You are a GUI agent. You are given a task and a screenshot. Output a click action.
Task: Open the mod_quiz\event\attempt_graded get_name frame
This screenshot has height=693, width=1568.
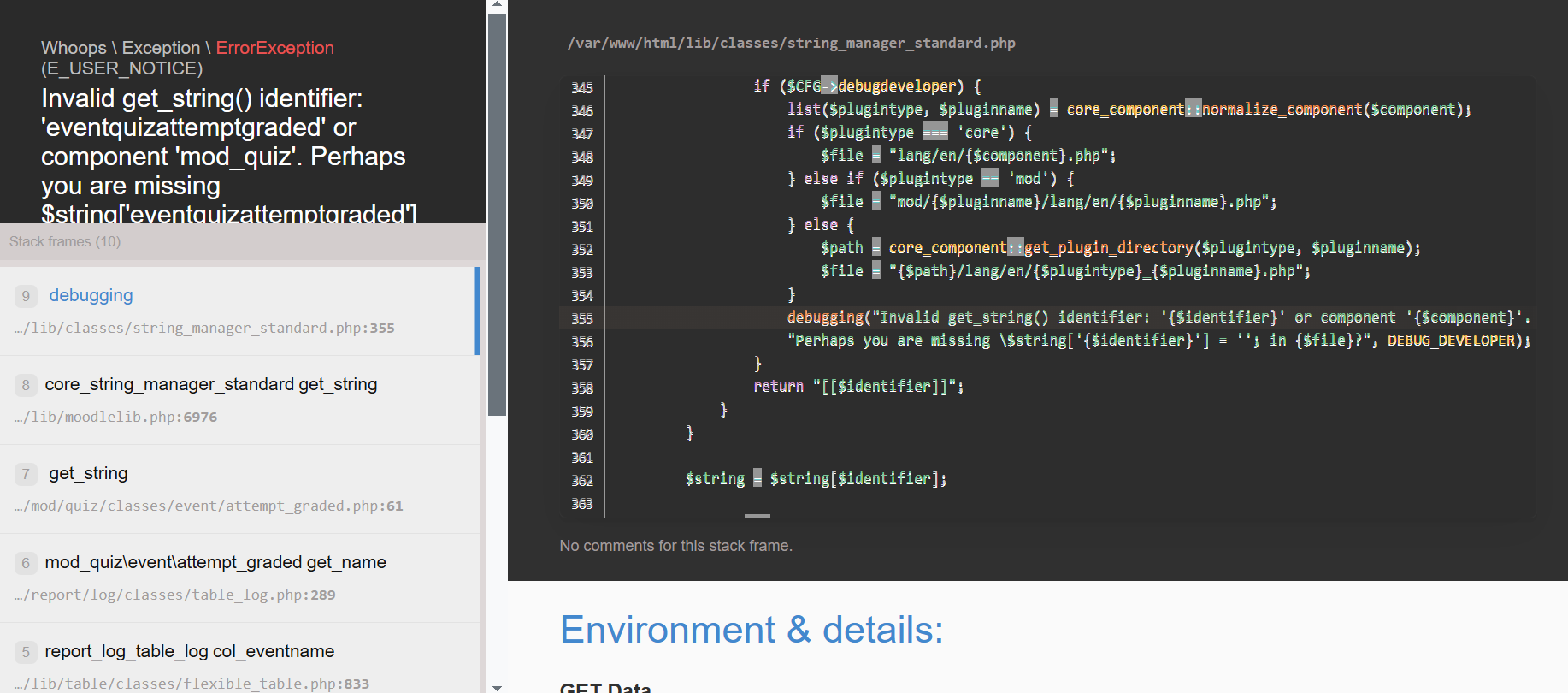[239, 577]
